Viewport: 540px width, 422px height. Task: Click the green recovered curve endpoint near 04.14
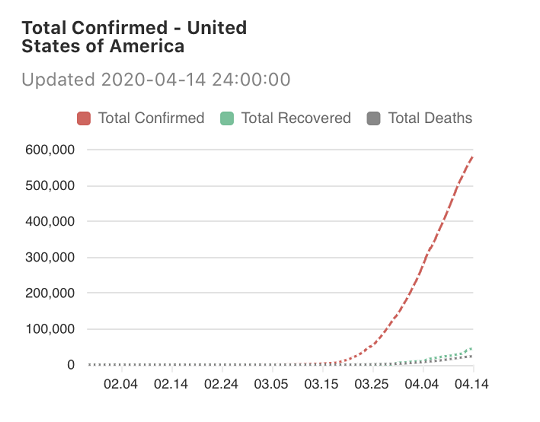click(x=471, y=349)
